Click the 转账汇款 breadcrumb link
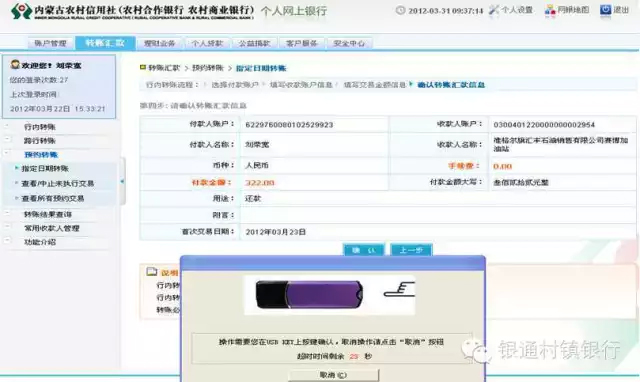 tap(164, 68)
